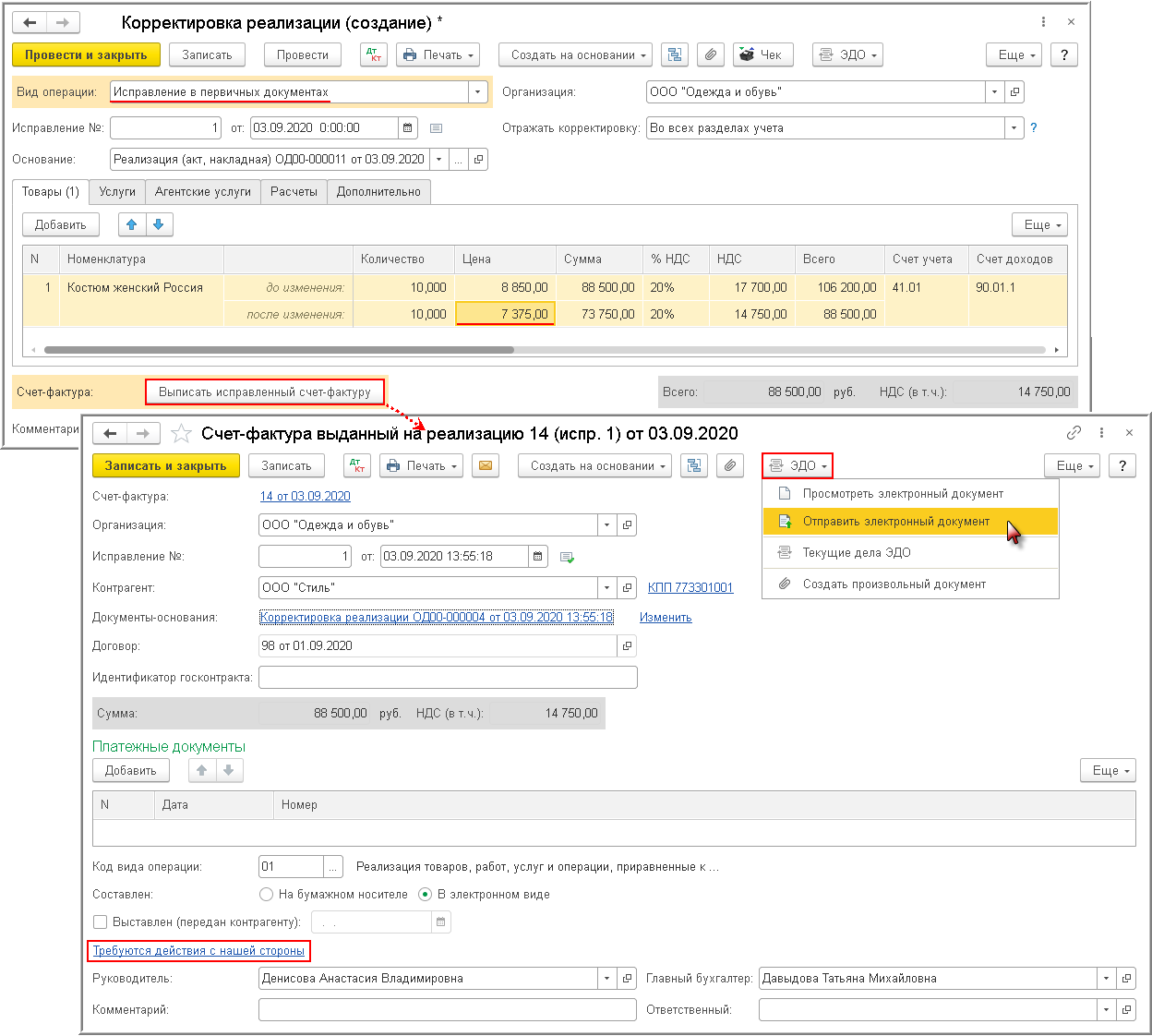Switch to Дополнительно tab
This screenshot has width=1152, height=1036.
pyautogui.click(x=378, y=192)
